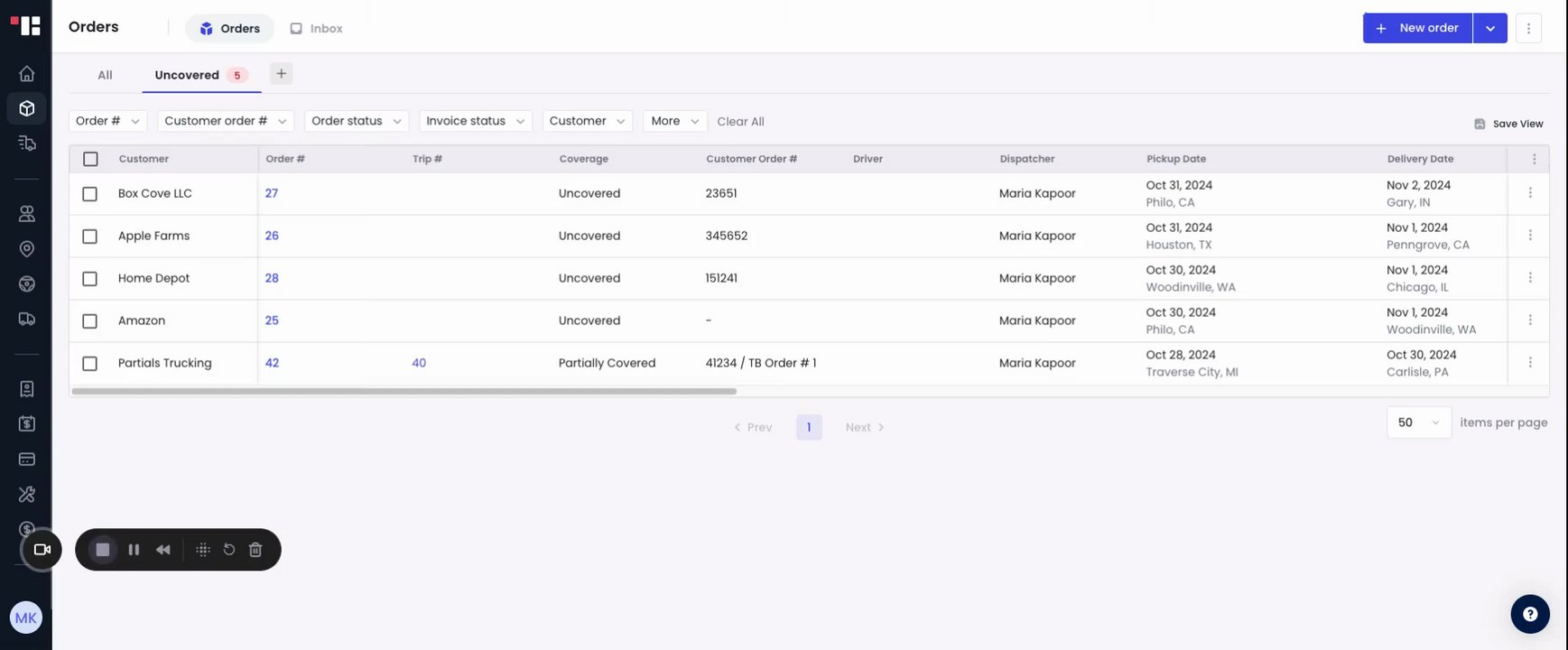Switch to the Inbox top tab

(x=316, y=28)
